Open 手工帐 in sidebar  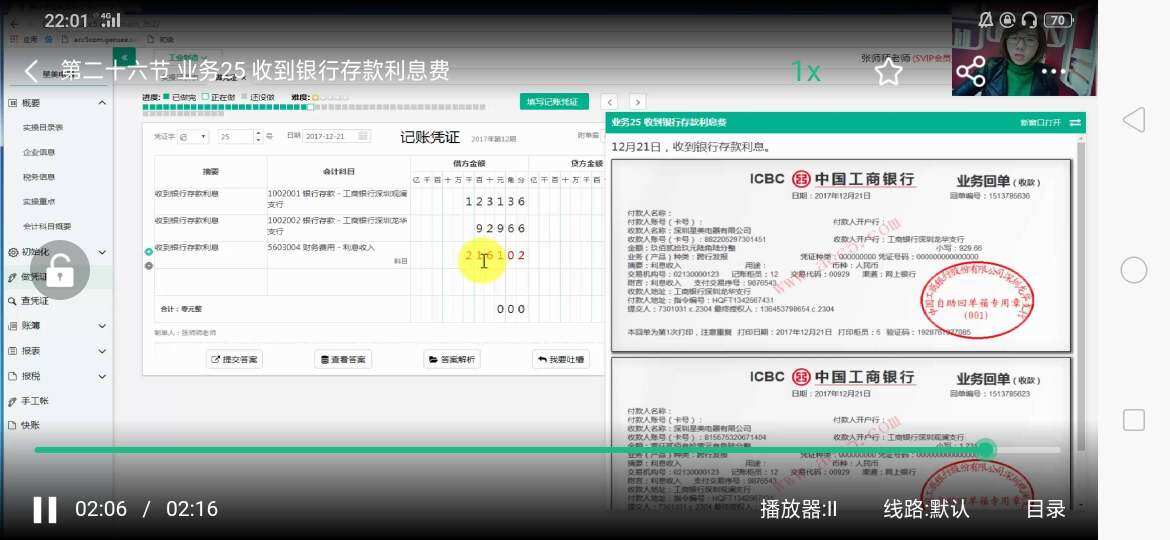[x=34, y=401]
